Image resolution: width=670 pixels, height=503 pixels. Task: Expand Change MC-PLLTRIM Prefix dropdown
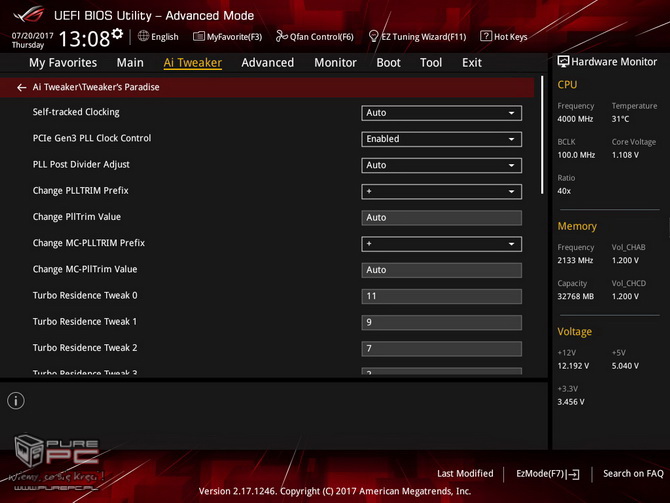(441, 244)
